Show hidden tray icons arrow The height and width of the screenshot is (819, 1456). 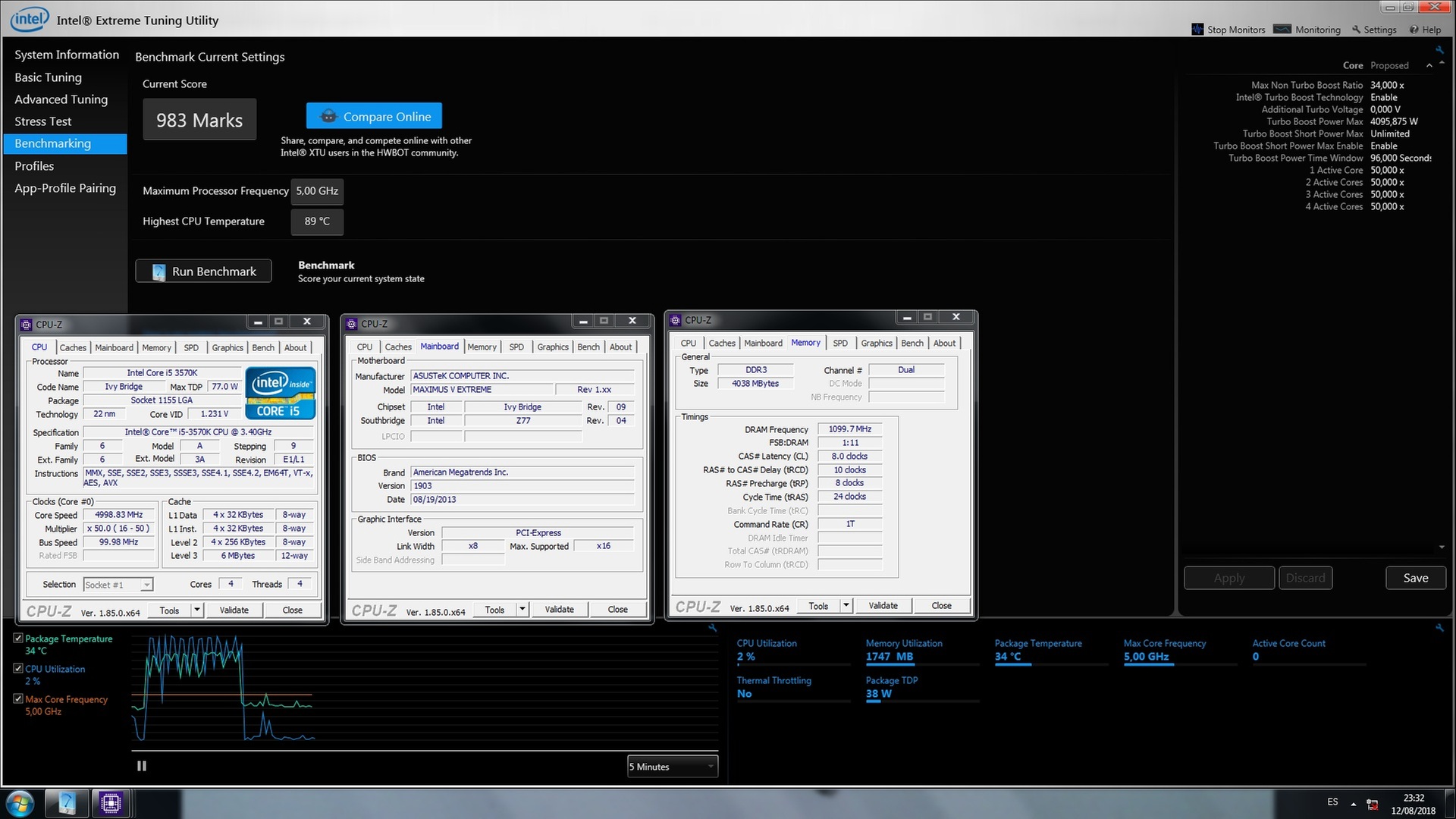click(x=1354, y=803)
